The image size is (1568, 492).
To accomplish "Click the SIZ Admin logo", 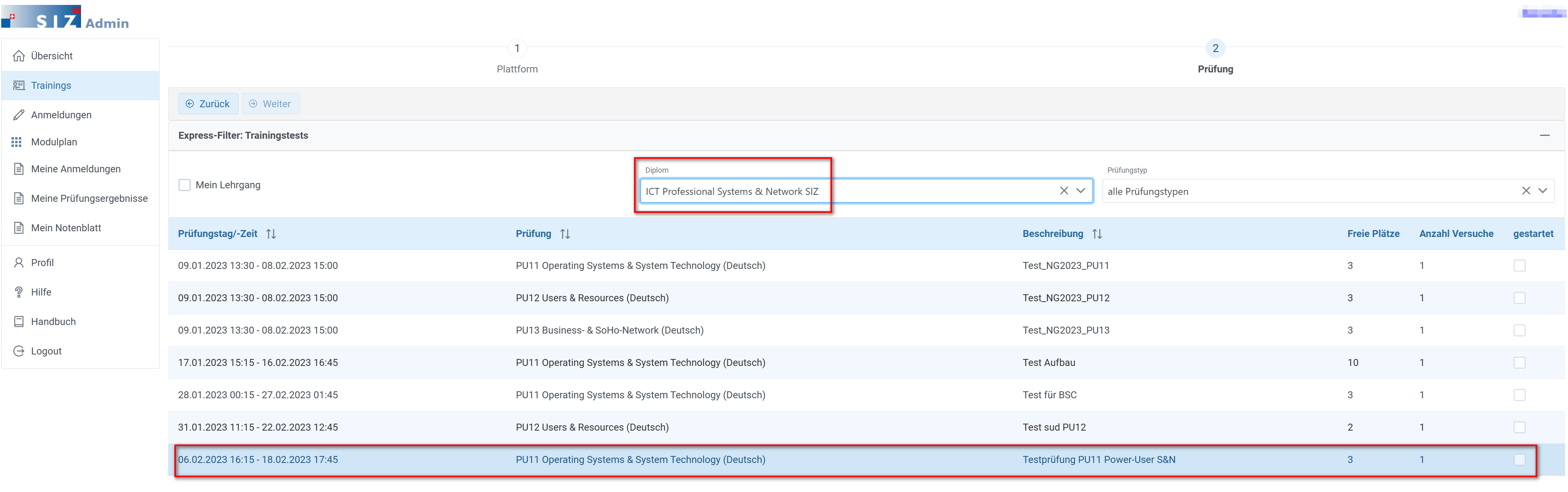I will (65, 17).
